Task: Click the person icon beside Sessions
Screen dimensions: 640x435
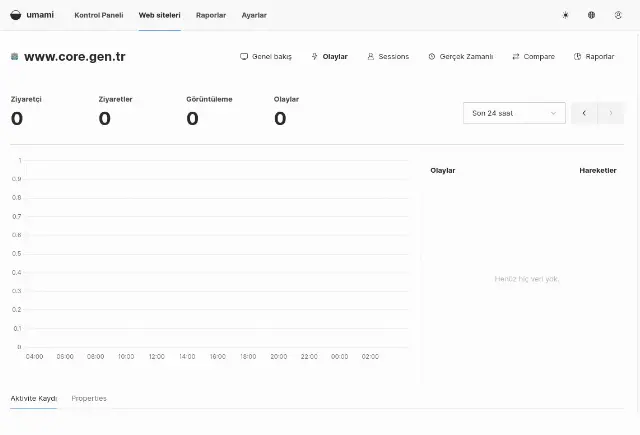Action: [371, 56]
